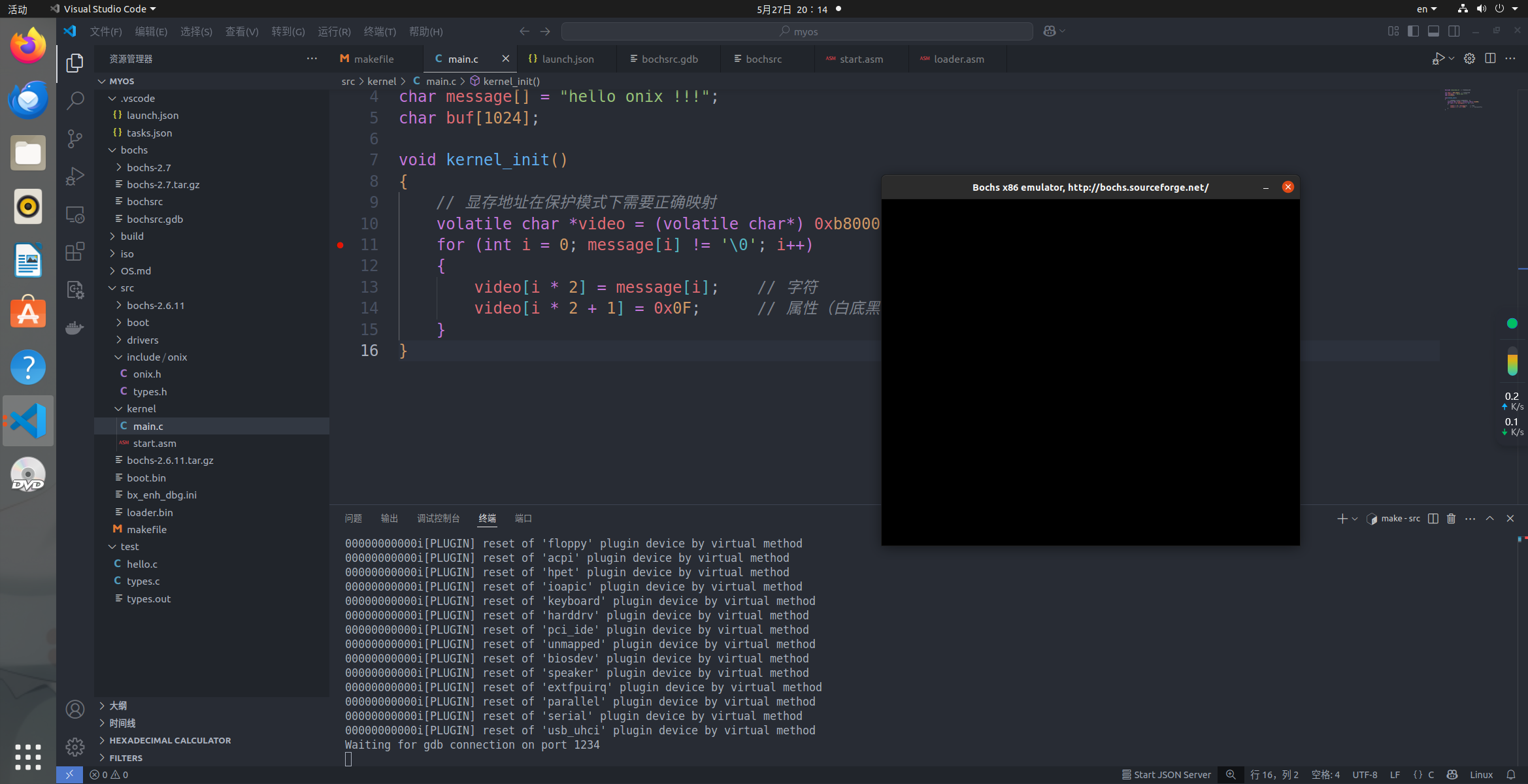Open the Run and Debug sidebar icon
This screenshot has width=1528, height=784.
coord(75,176)
